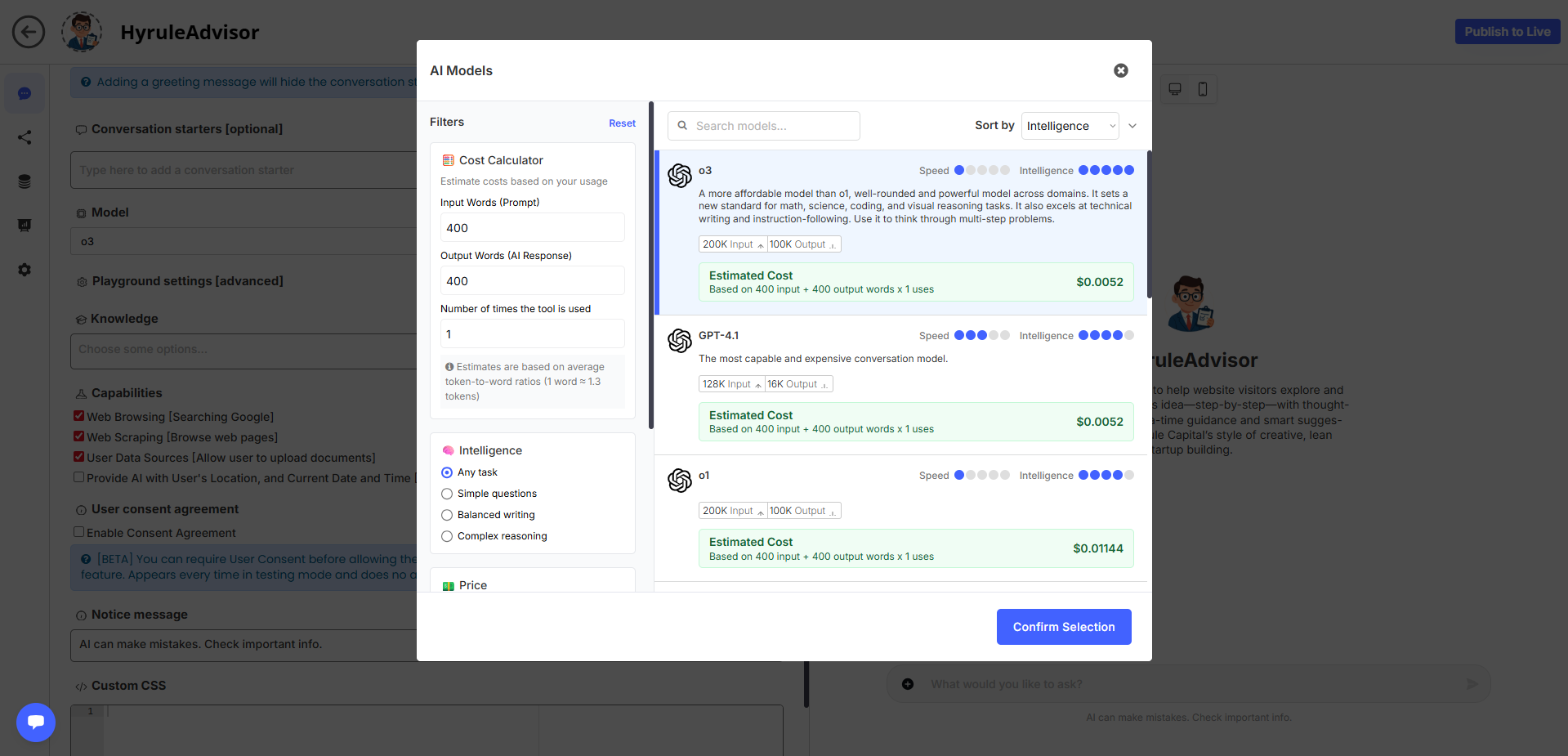
Task: Click the models list scrollbar
Action: (x=1150, y=224)
